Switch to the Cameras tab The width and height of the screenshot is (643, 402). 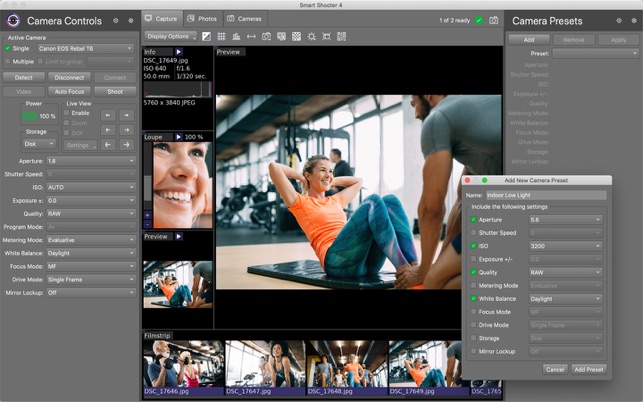click(244, 19)
